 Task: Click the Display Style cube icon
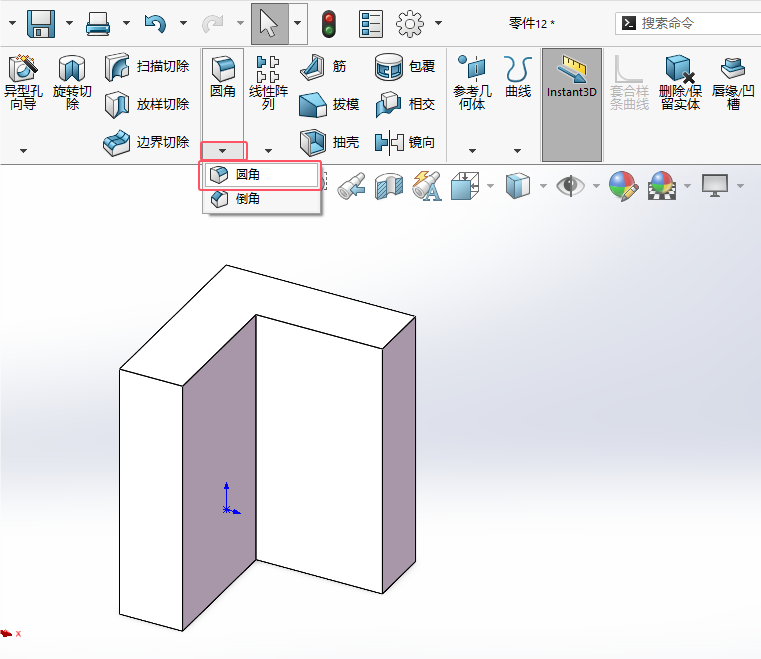coord(517,186)
